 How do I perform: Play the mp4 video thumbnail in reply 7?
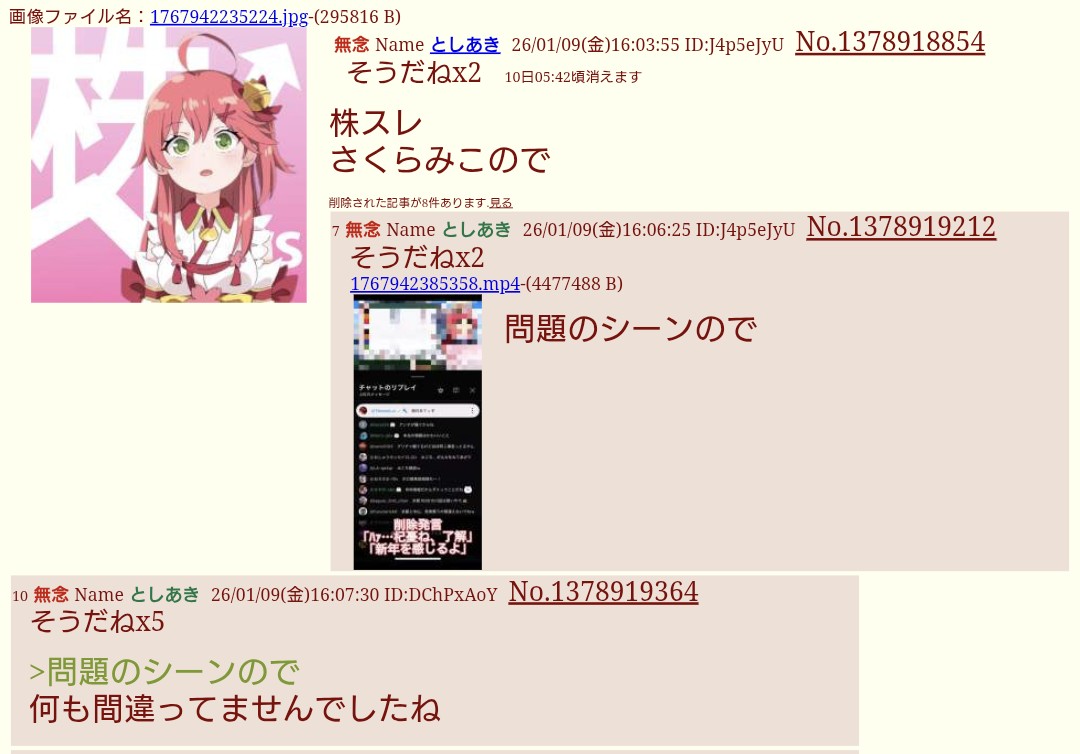click(x=417, y=432)
